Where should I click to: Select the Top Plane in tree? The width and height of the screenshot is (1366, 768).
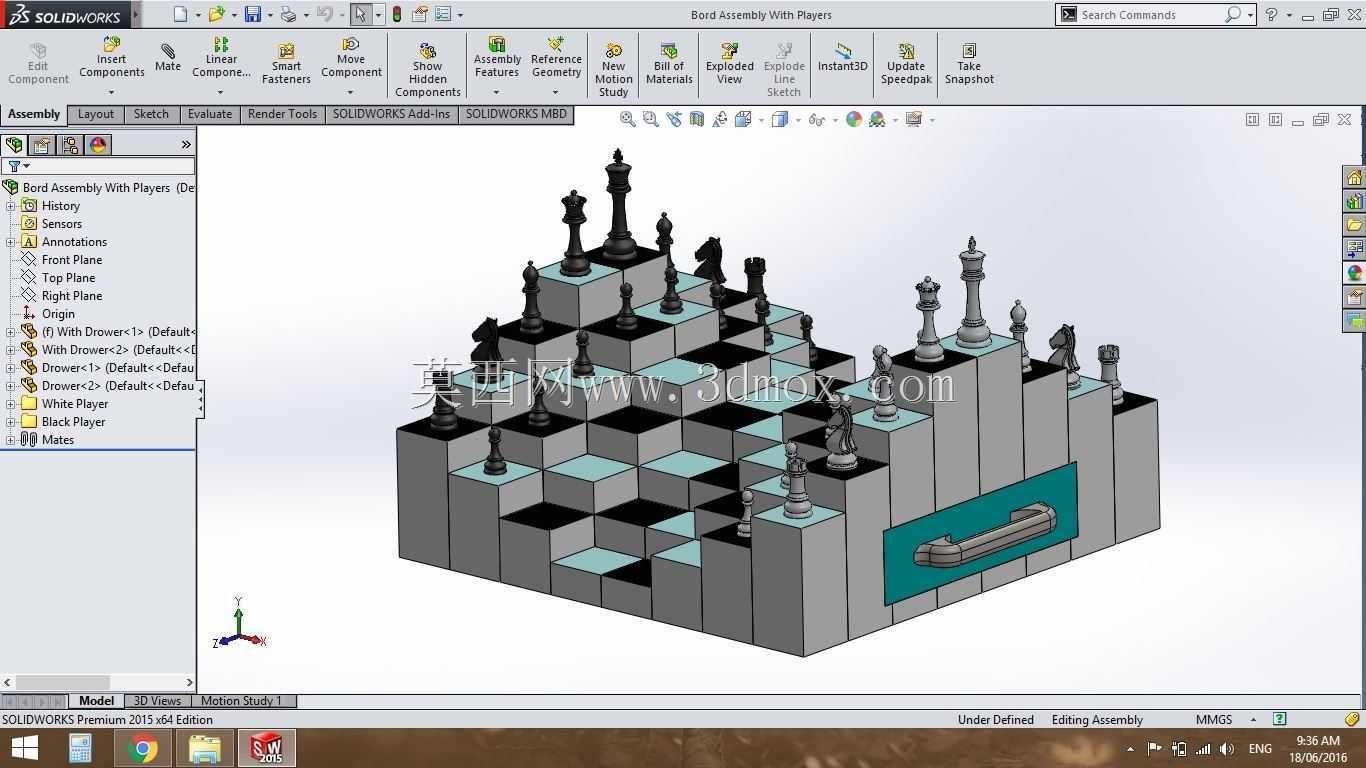pyautogui.click(x=68, y=278)
